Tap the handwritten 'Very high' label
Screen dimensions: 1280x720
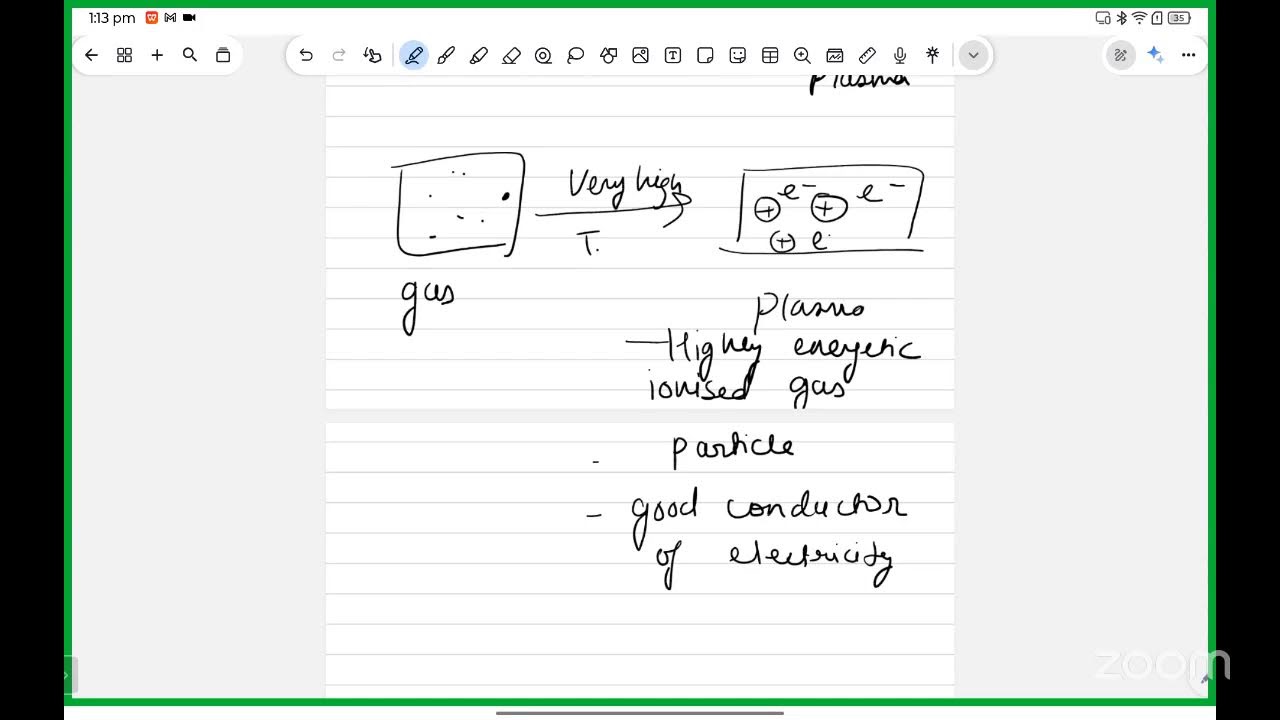[626, 185]
